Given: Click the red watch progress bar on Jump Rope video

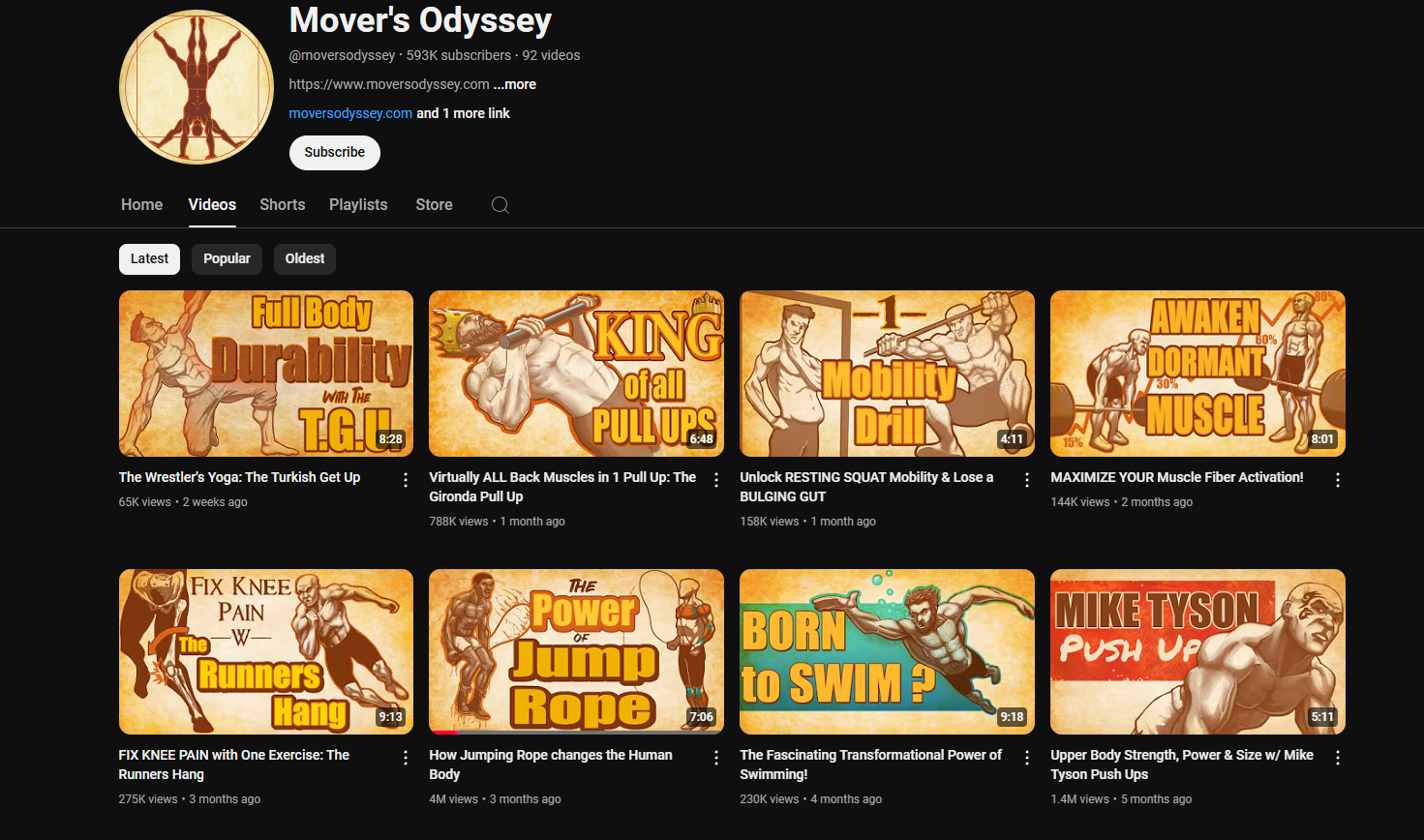Looking at the screenshot, I should [x=445, y=733].
